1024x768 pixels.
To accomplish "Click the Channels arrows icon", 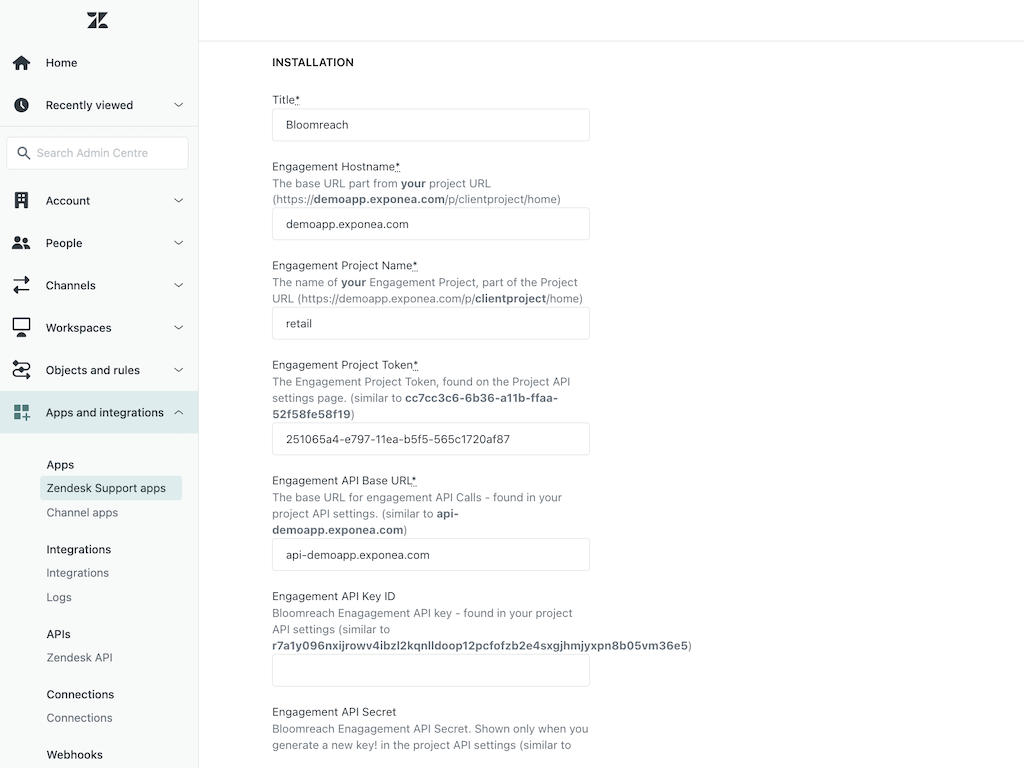I will point(21,285).
